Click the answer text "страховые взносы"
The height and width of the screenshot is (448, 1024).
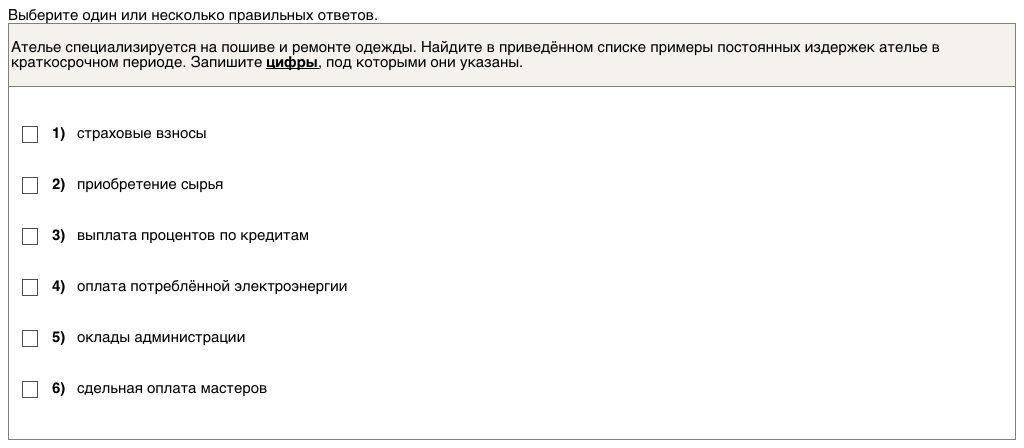(141, 133)
